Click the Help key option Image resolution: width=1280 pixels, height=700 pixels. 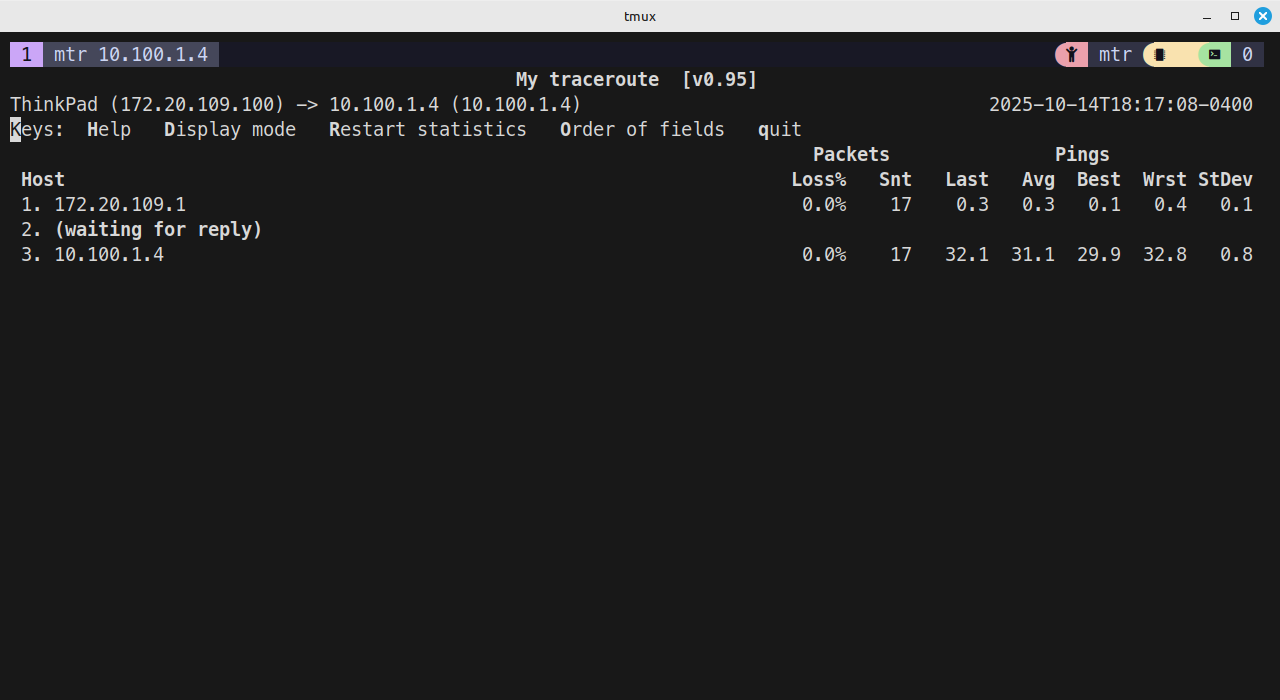coord(108,130)
